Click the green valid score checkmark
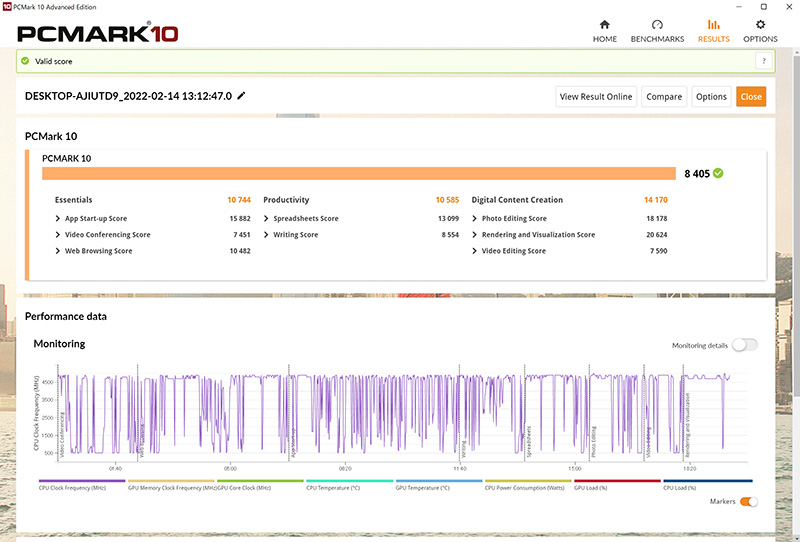The width and height of the screenshot is (800, 542). (x=25, y=61)
